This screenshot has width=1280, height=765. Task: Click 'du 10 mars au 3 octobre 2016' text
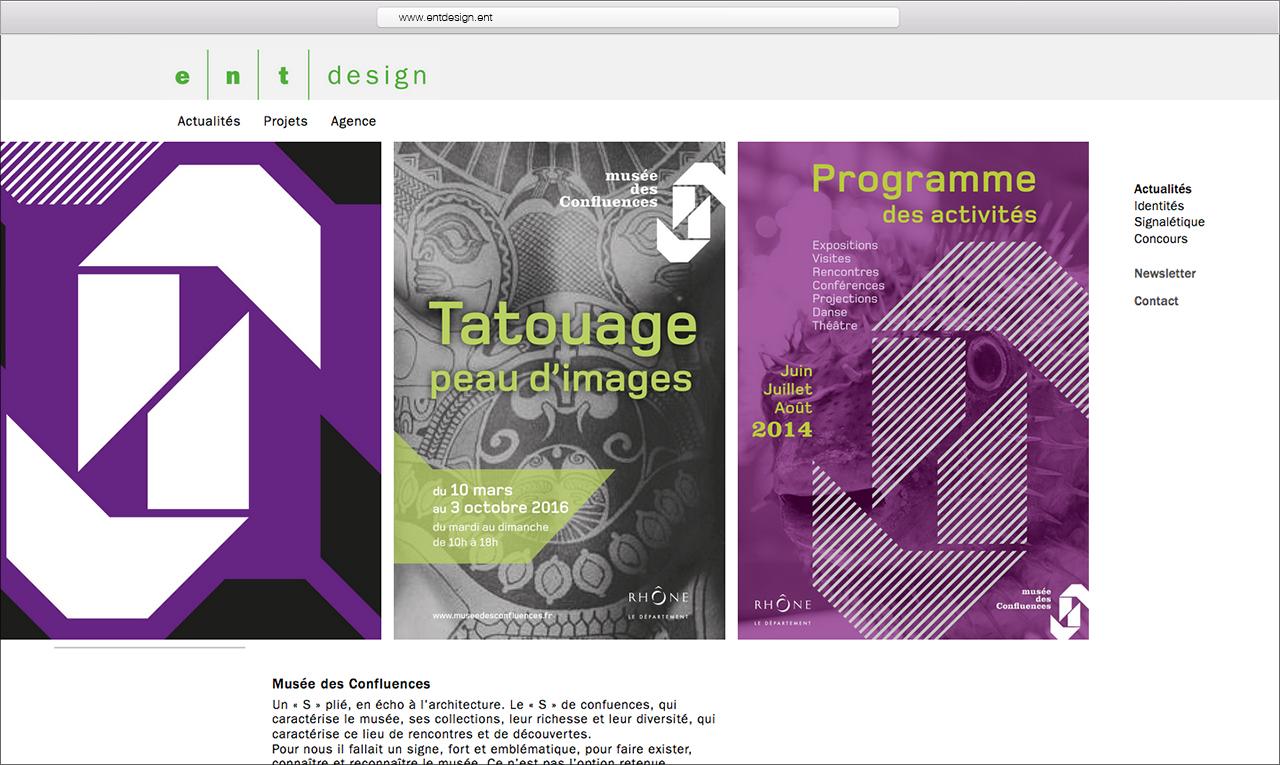coord(500,498)
